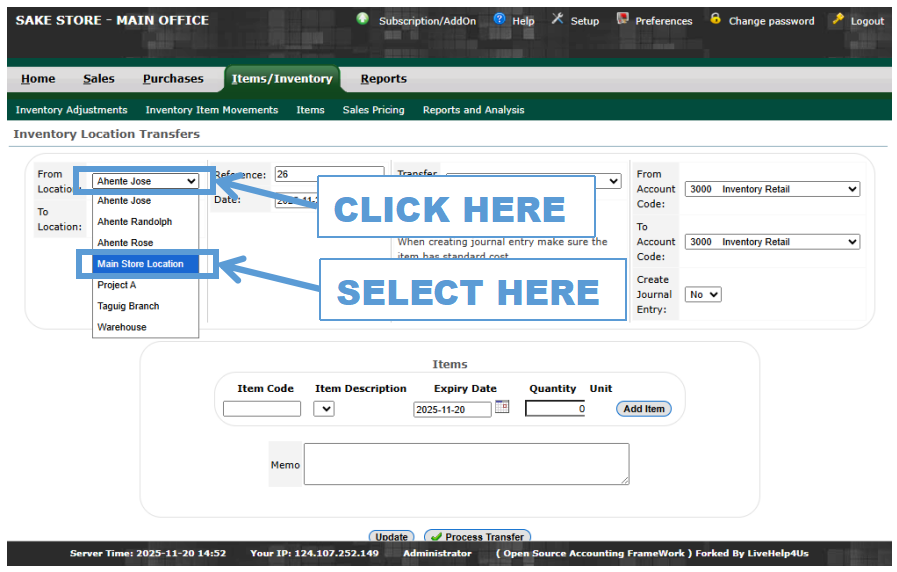Switch to the Purchases tab

(x=173, y=79)
